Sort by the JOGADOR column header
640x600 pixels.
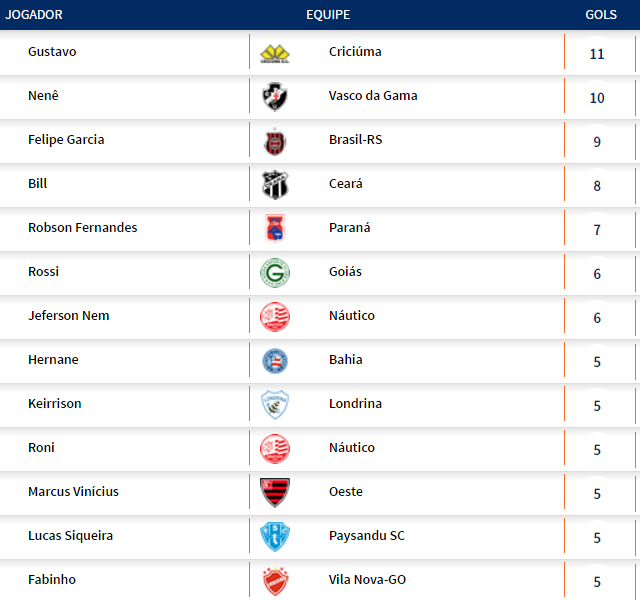(x=34, y=15)
